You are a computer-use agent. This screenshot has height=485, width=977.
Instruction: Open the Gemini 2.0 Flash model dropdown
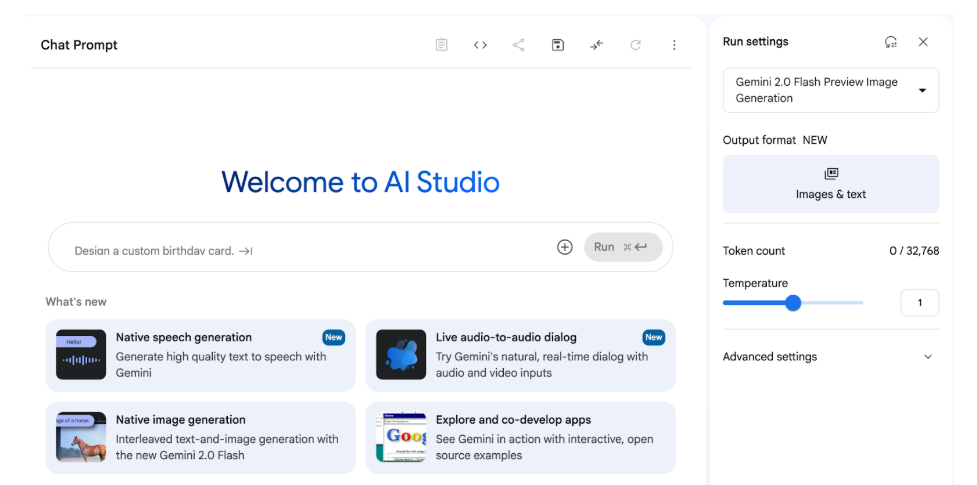click(831, 90)
